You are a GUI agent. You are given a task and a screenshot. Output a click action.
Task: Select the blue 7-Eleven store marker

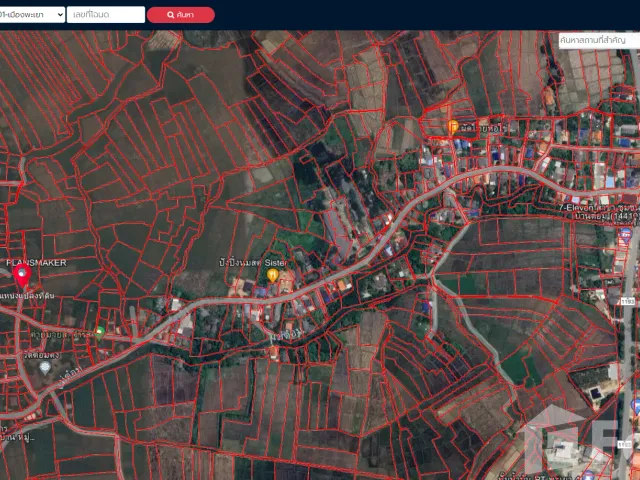[x=625, y=236]
